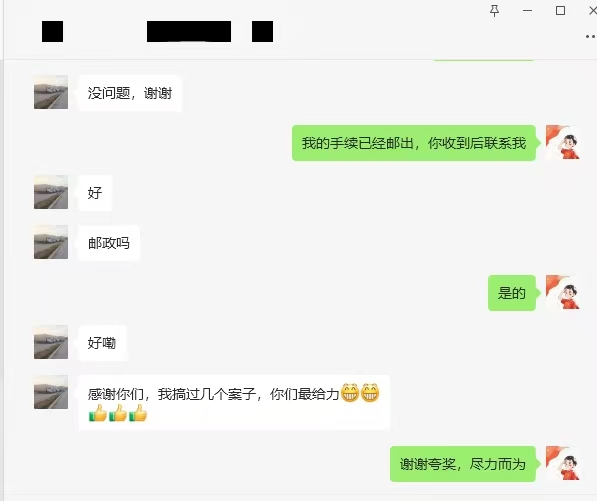Minimize the chat window
Screen dimensions: 597x501
[x=527, y=11]
